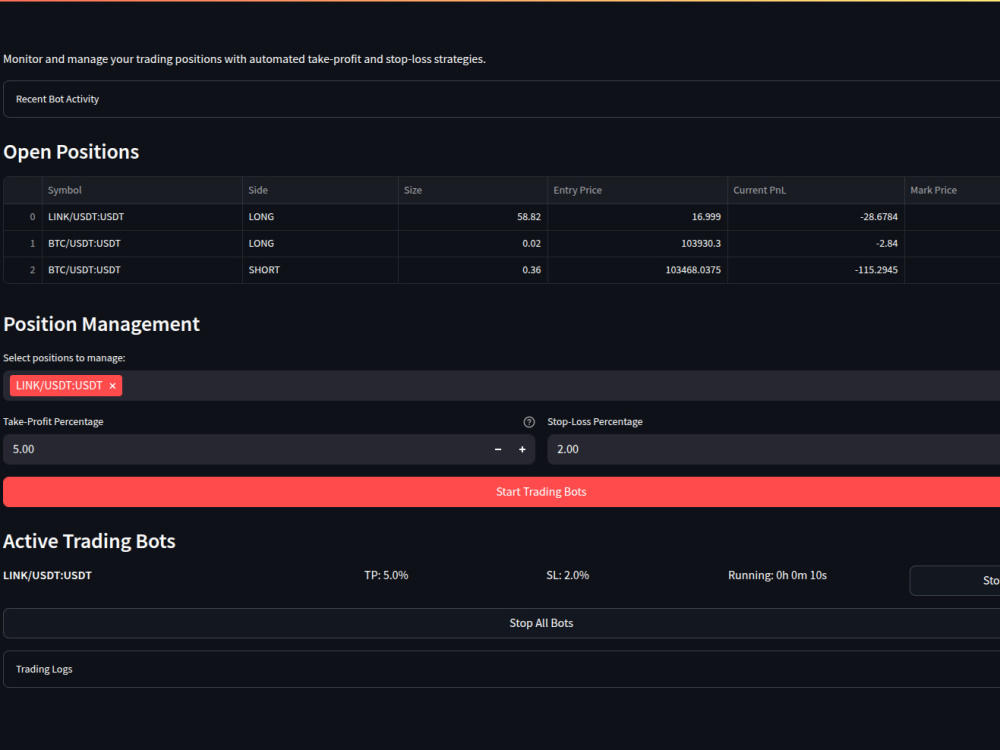
Task: Click the Running: 0h 0m 10s status
Action: [777, 575]
